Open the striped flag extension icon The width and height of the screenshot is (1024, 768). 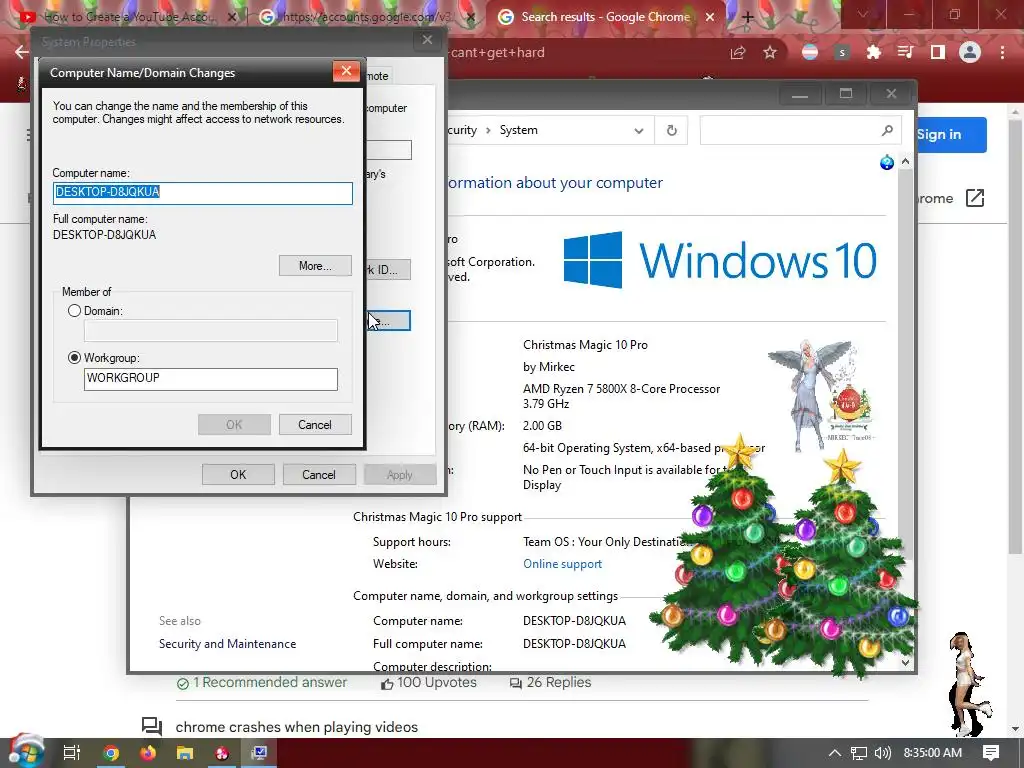[810, 52]
